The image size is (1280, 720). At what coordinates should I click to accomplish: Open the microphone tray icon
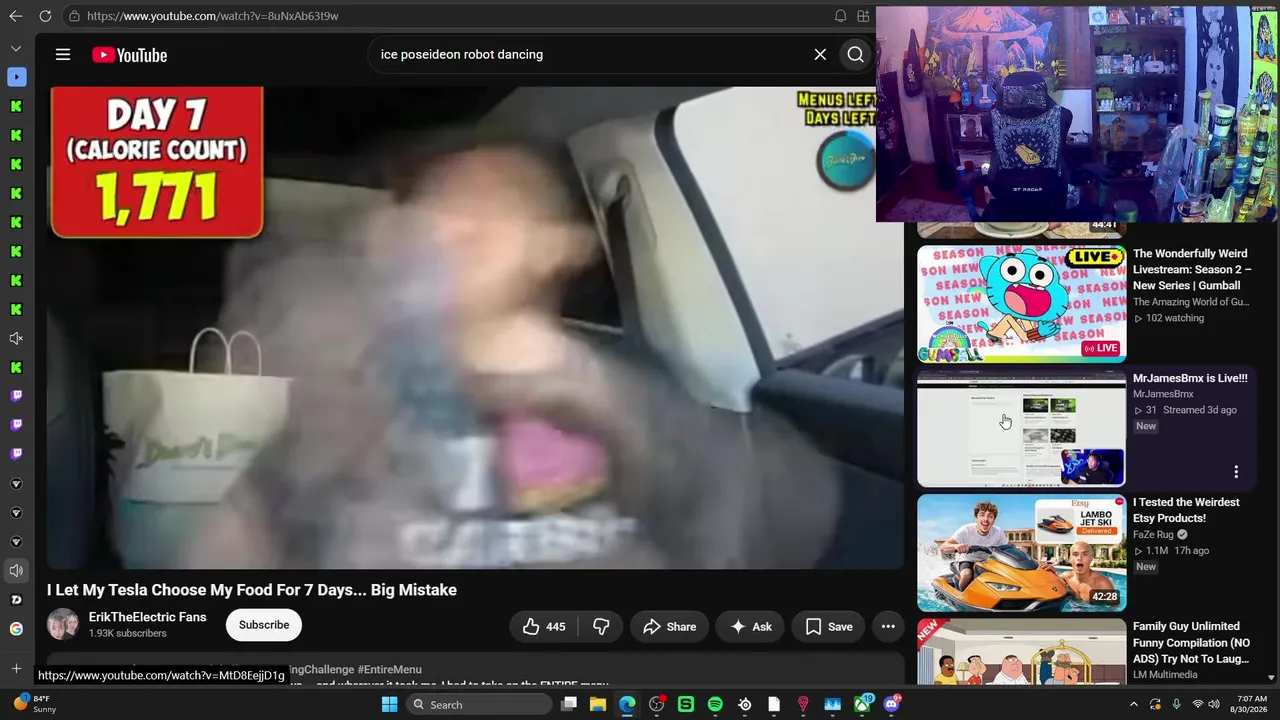[1176, 705]
